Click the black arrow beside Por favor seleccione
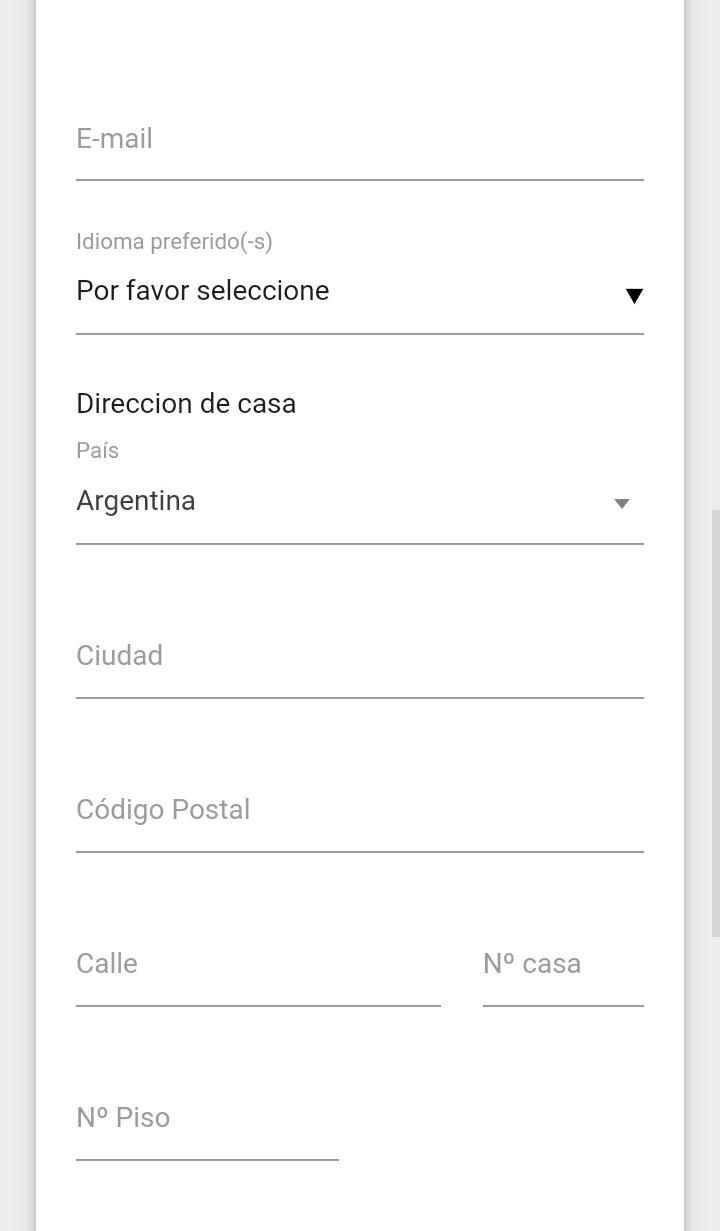Screen dimensions: 720x1231 coord(634,295)
